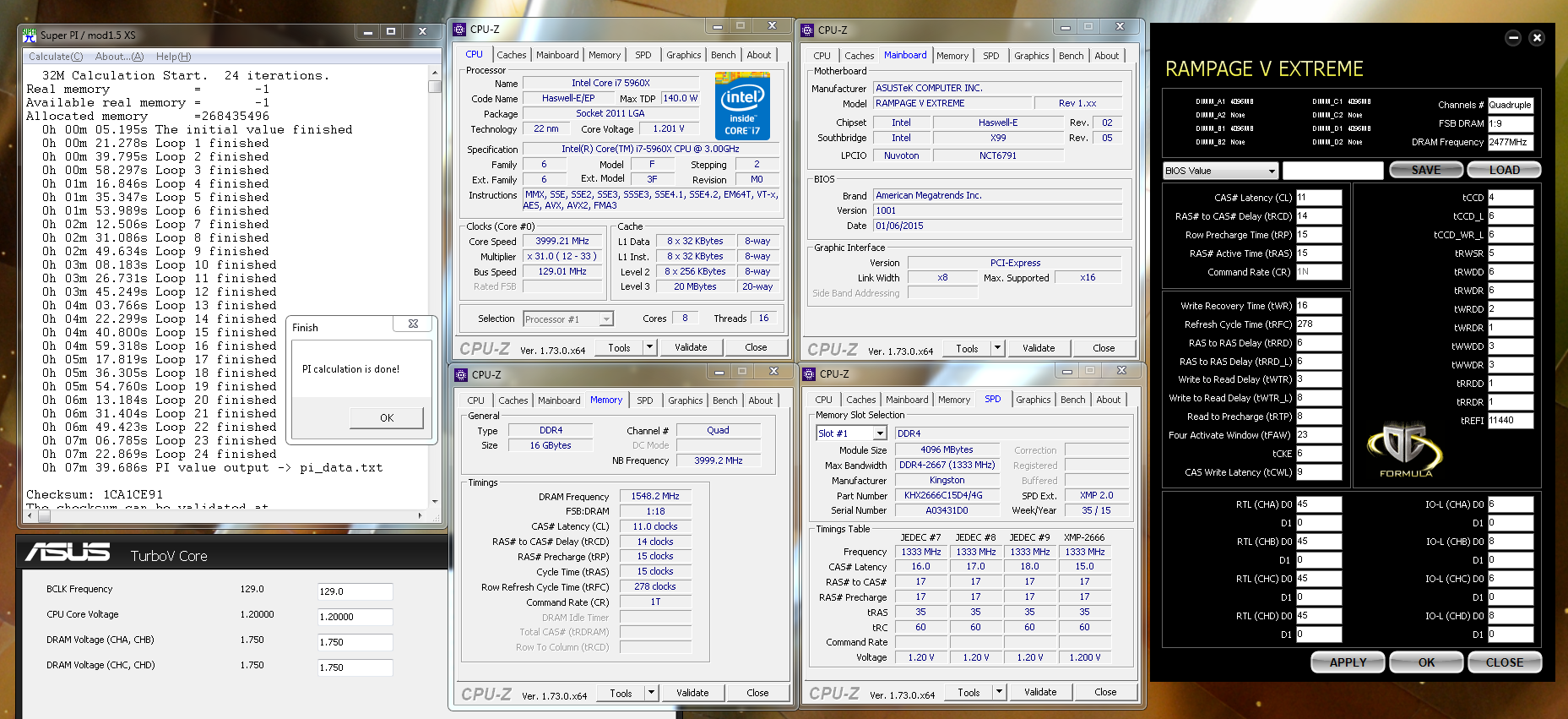Screen dimensions: 1568x719
Task: Click OK in the PI calculation done dialog
Action: click(387, 417)
